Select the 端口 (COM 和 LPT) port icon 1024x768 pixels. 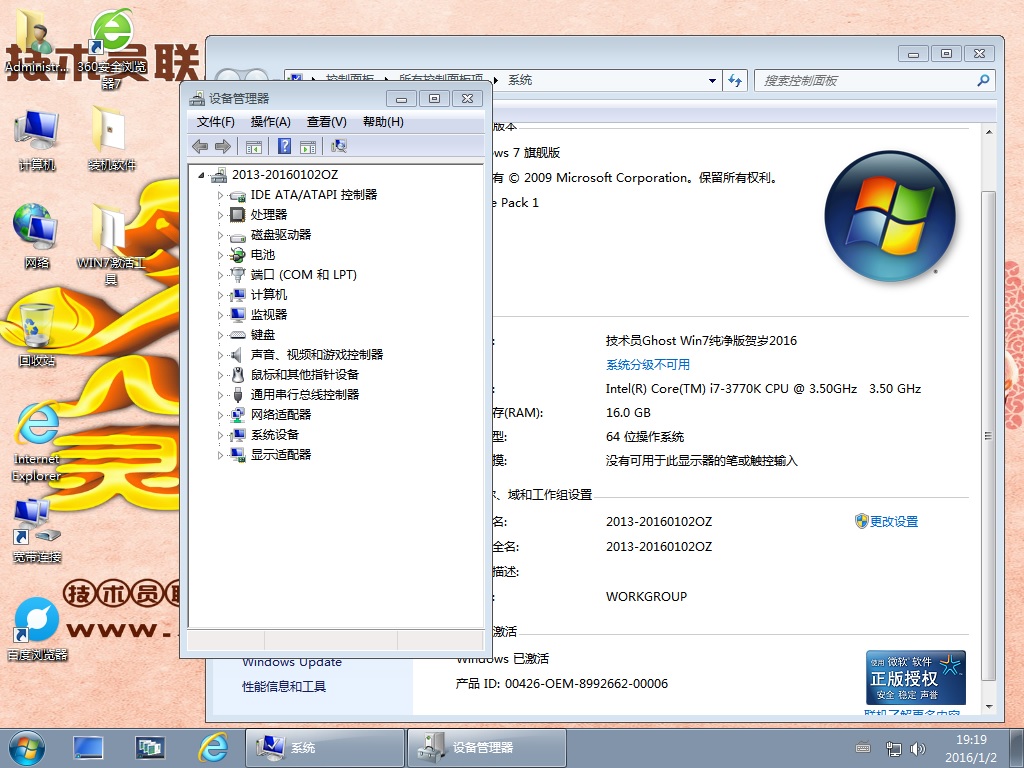(x=238, y=275)
